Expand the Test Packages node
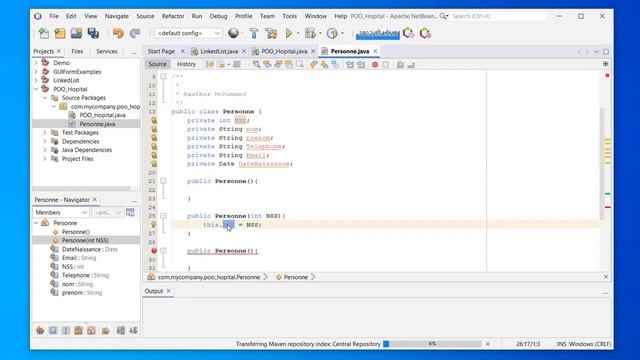 pos(45,133)
